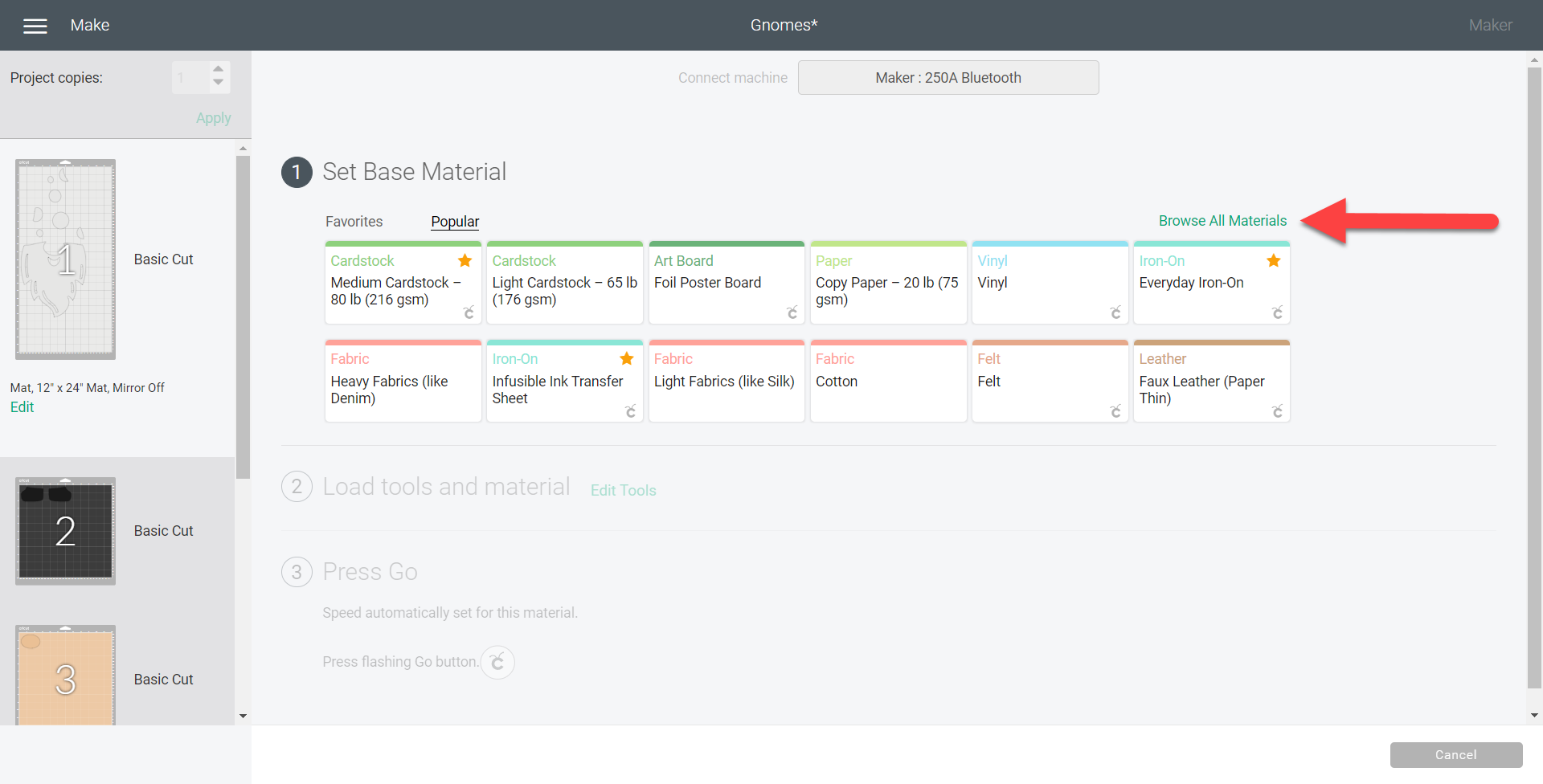Click the Cricut icon on Everyday Iron-On
The height and width of the screenshot is (784, 1543).
tap(1278, 312)
